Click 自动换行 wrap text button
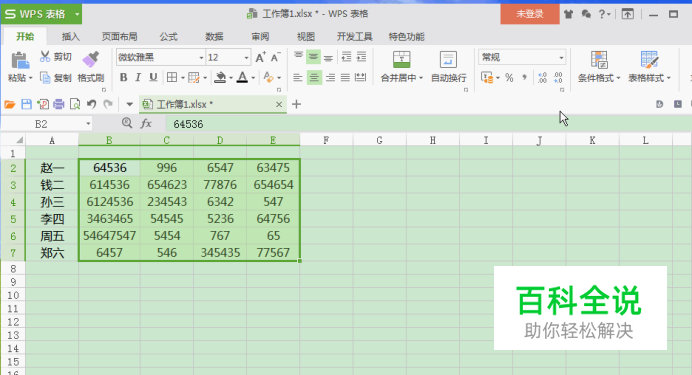Screen dimensions: 692x375 coord(448,66)
